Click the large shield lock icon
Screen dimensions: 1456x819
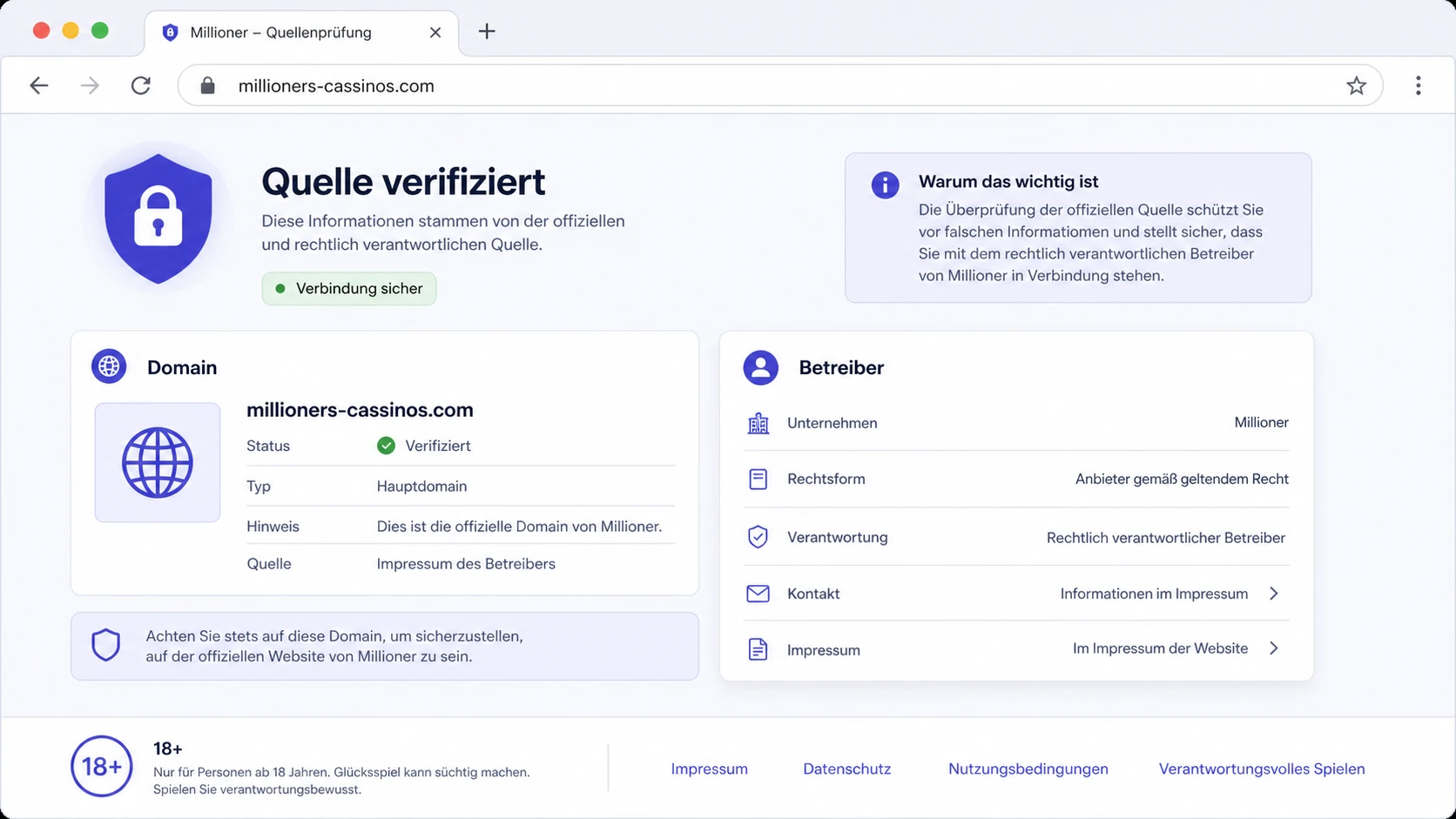(158, 218)
